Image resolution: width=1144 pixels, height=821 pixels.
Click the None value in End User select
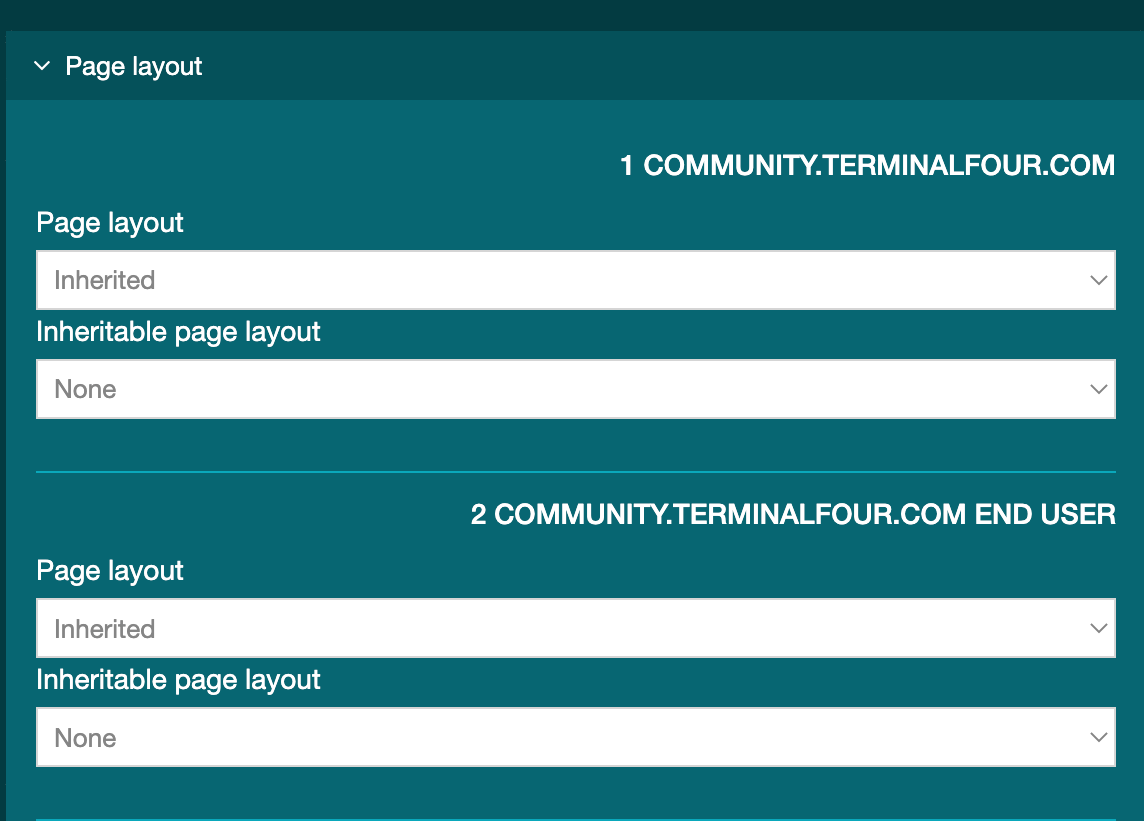click(x=86, y=738)
